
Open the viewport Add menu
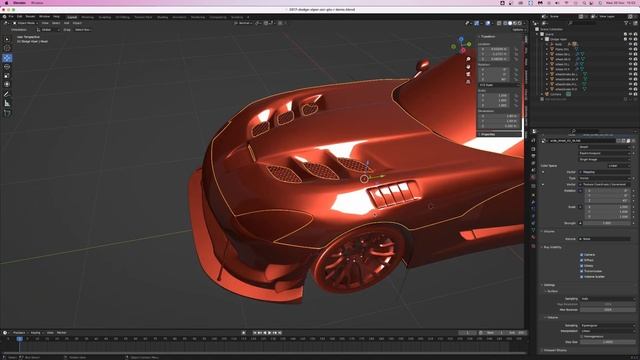(x=67, y=23)
